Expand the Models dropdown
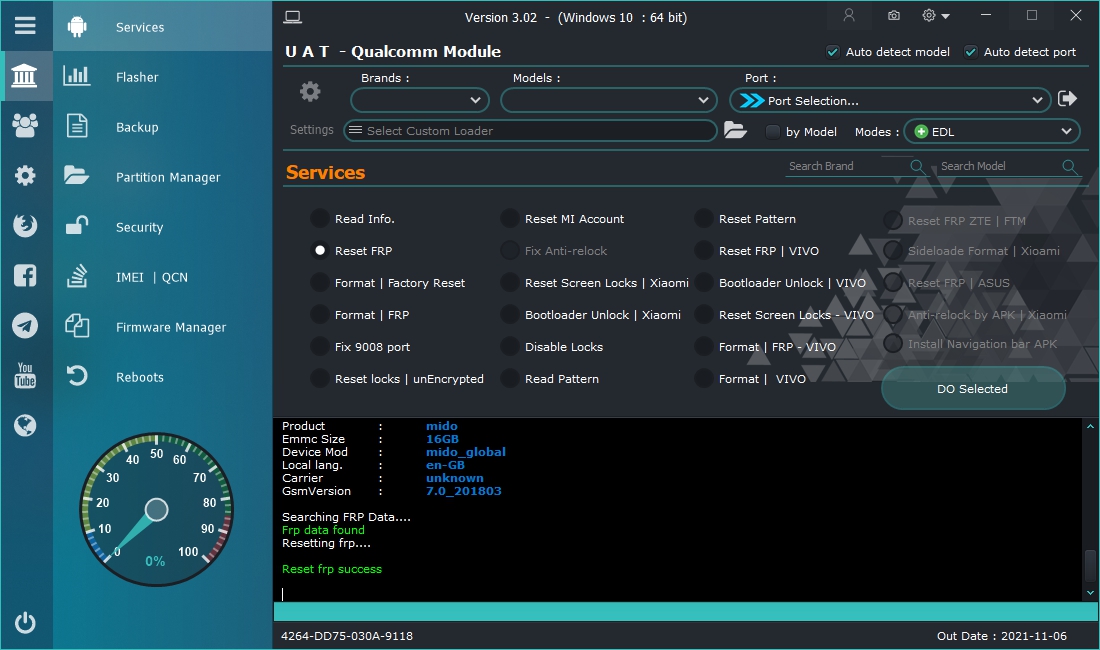The width and height of the screenshot is (1100, 650). pyautogui.click(x=608, y=100)
